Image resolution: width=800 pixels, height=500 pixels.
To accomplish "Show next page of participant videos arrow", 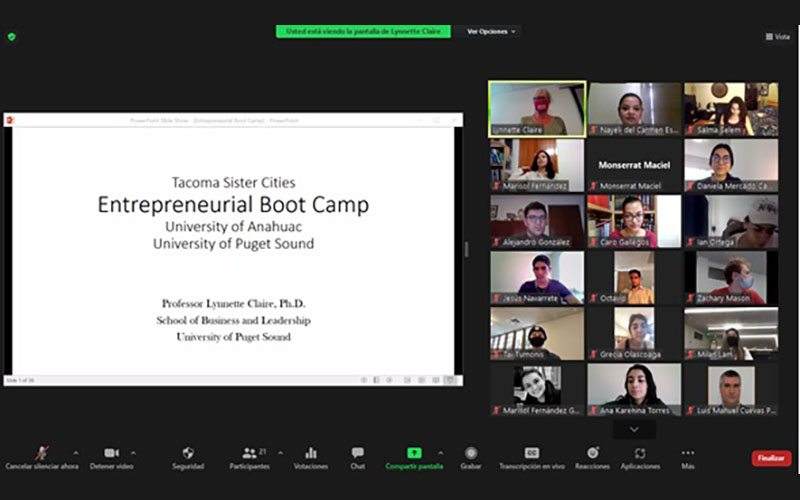I will click(x=634, y=430).
